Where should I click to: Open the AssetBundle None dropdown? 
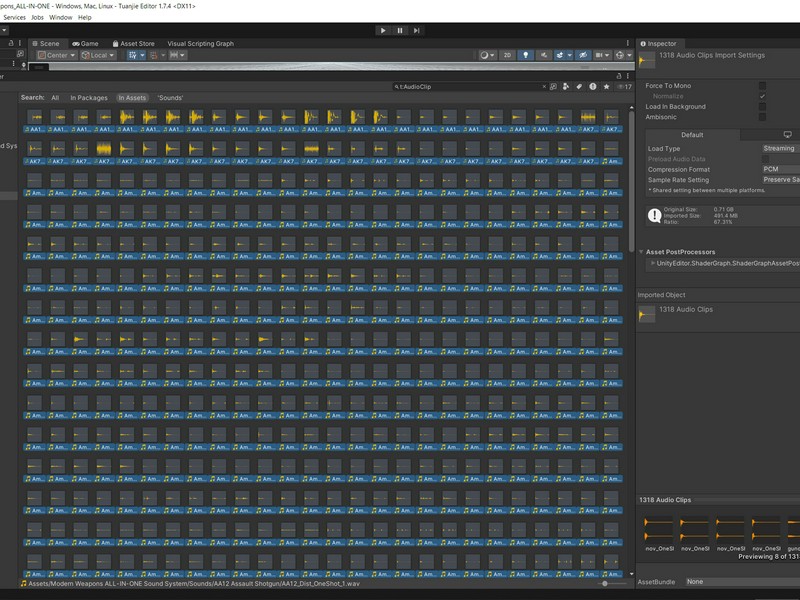click(x=742, y=582)
